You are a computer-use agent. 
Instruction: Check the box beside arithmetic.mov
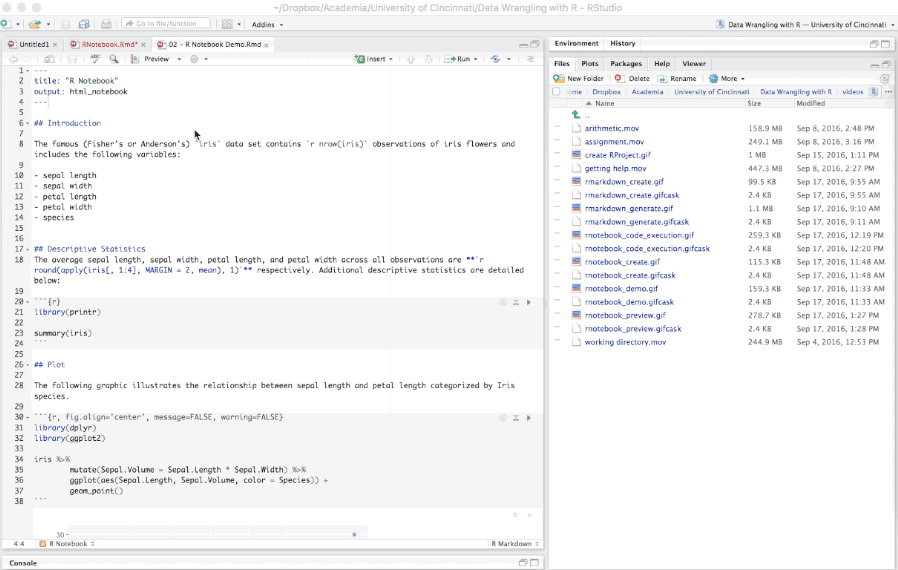(x=557, y=128)
